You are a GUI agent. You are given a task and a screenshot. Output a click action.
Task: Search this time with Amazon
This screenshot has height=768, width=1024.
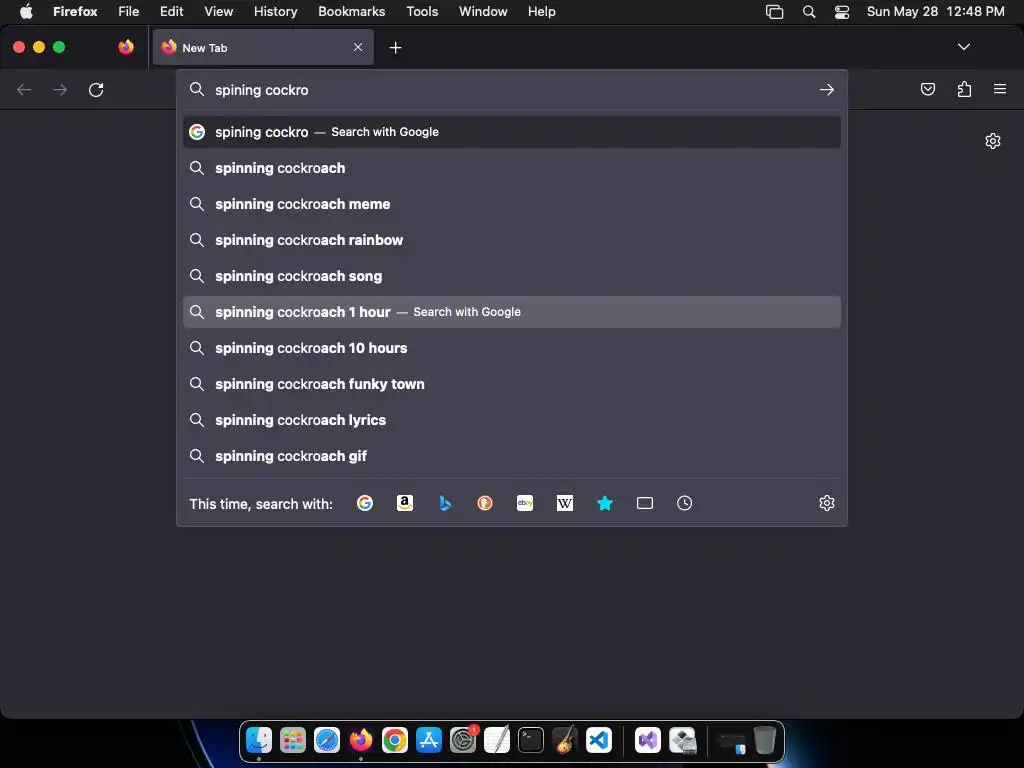click(x=405, y=503)
